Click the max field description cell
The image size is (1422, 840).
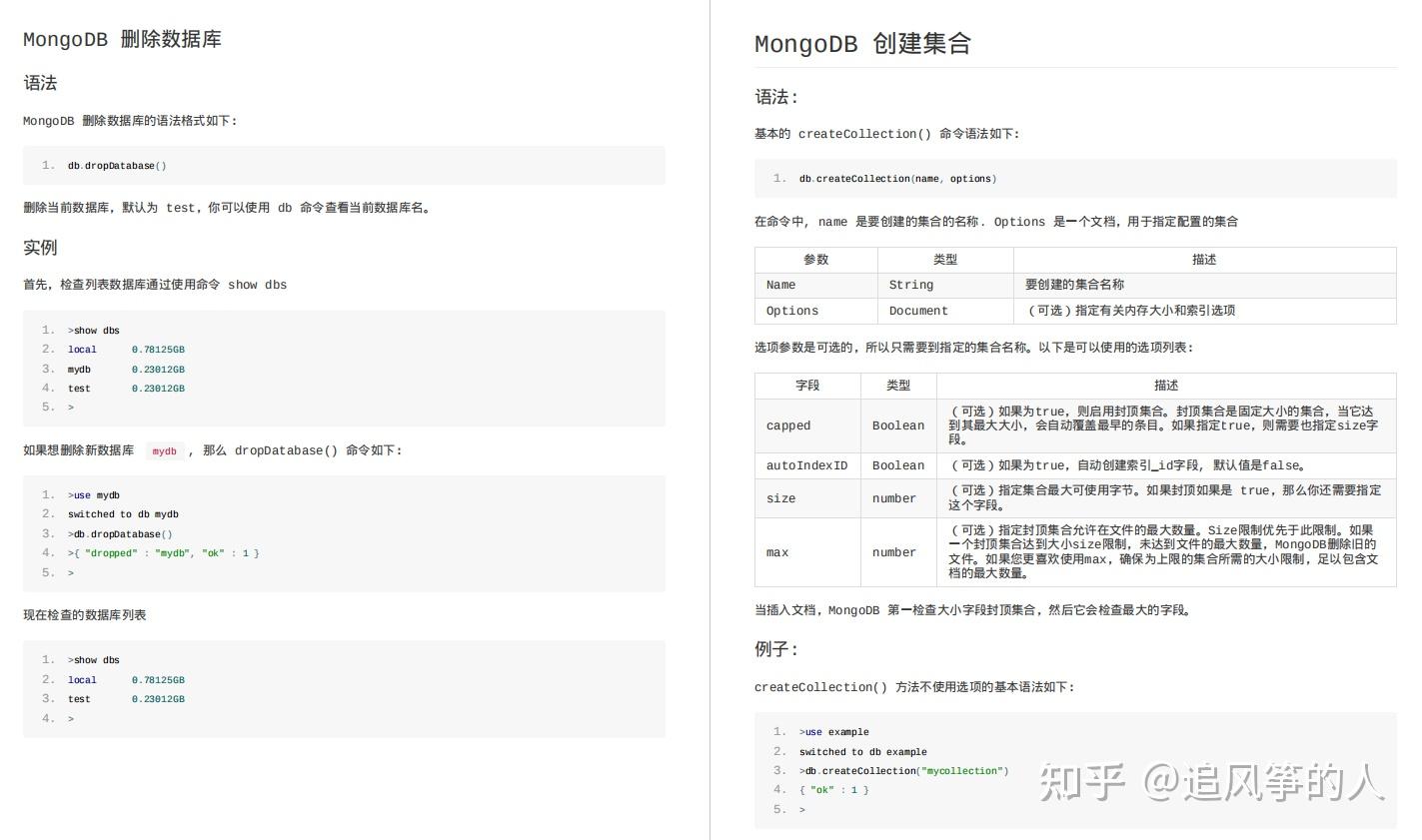(1166, 551)
